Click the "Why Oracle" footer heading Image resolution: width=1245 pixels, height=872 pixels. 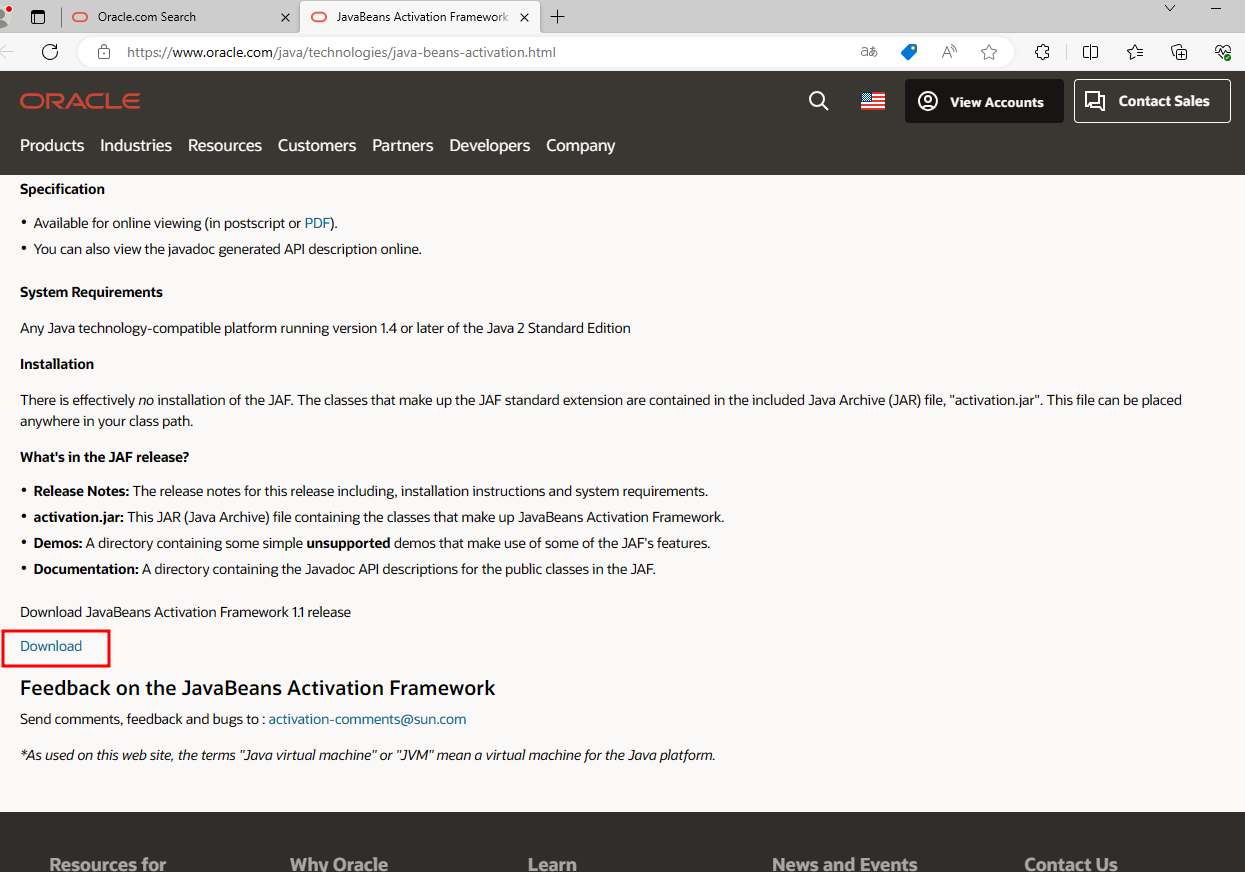pos(339,864)
